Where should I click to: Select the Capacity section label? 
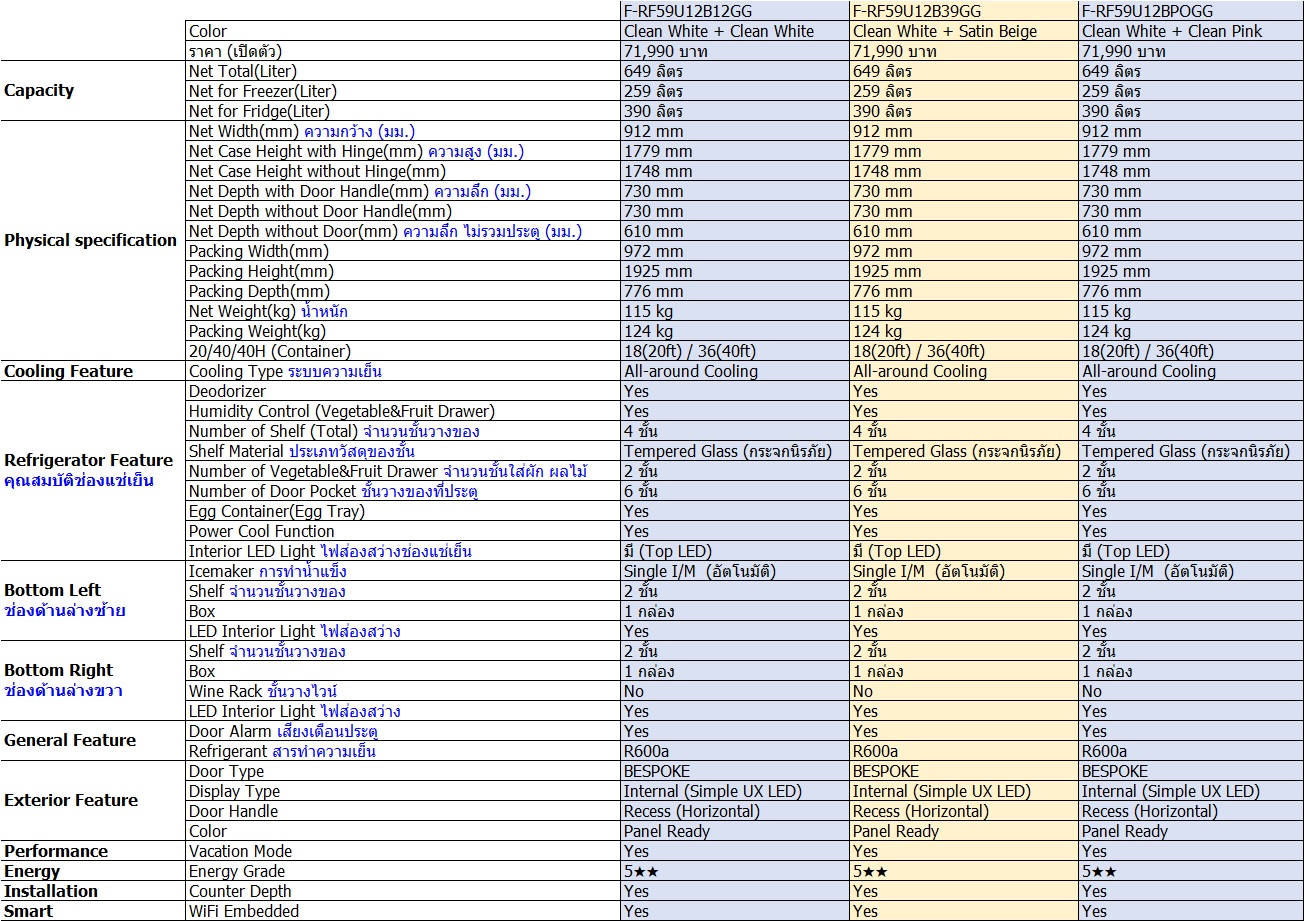[x=39, y=90]
